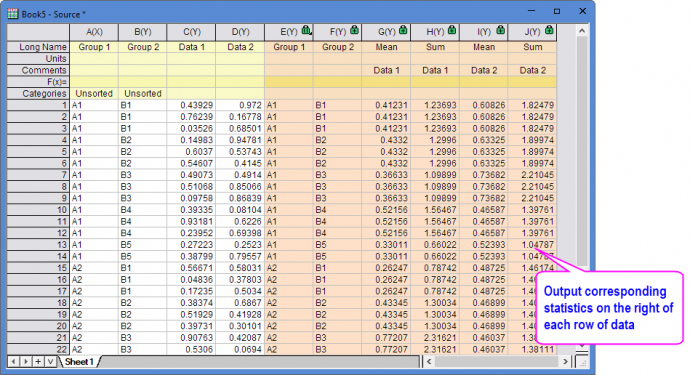Click Data 2 comment in column I

484,70
